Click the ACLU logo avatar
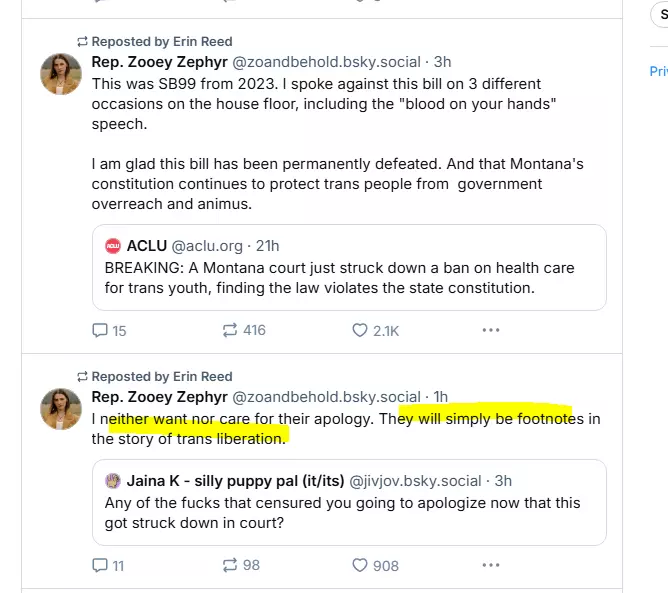Screen dimensions: 668x593 pos(113,246)
